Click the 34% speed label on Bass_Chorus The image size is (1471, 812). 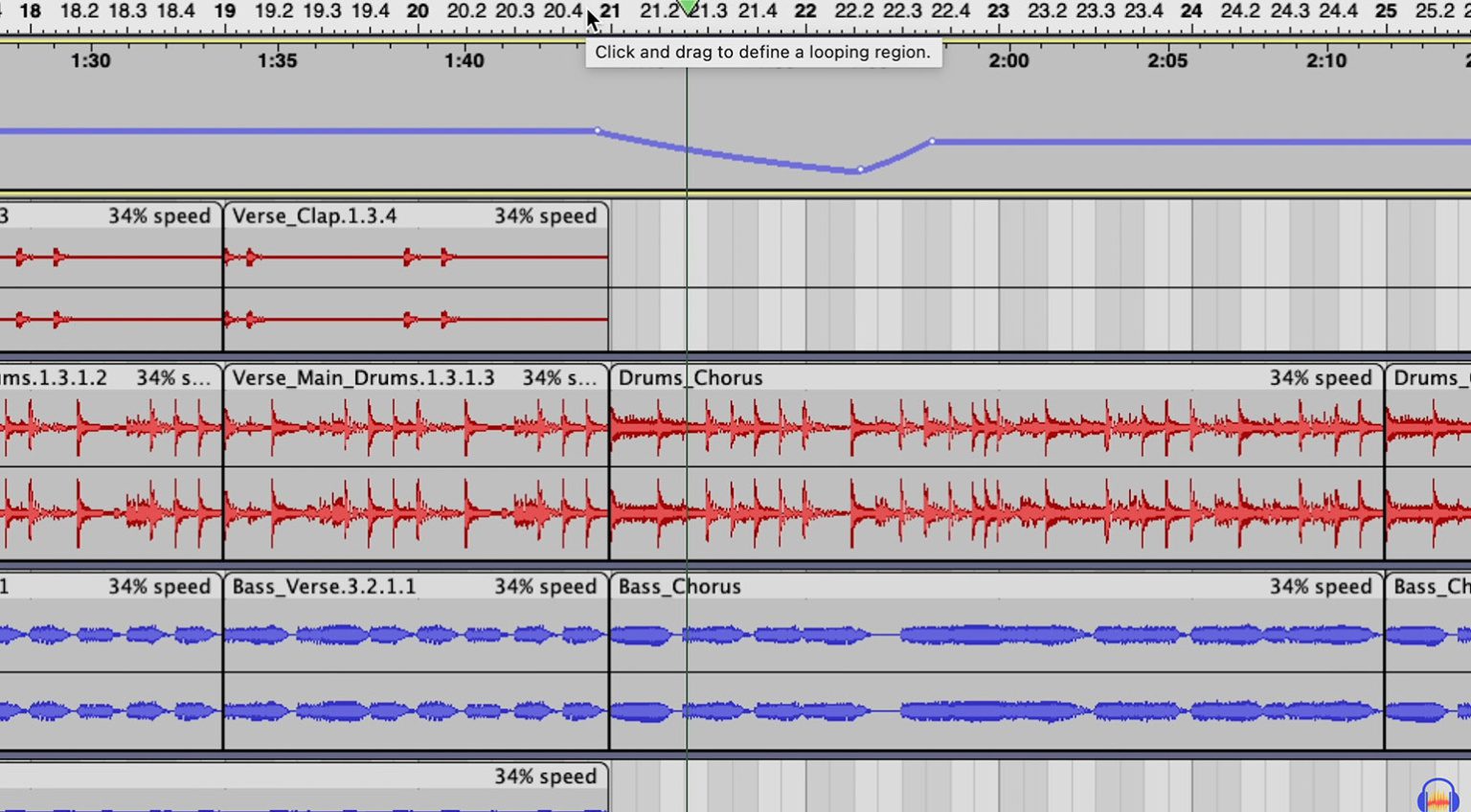[x=1322, y=586]
